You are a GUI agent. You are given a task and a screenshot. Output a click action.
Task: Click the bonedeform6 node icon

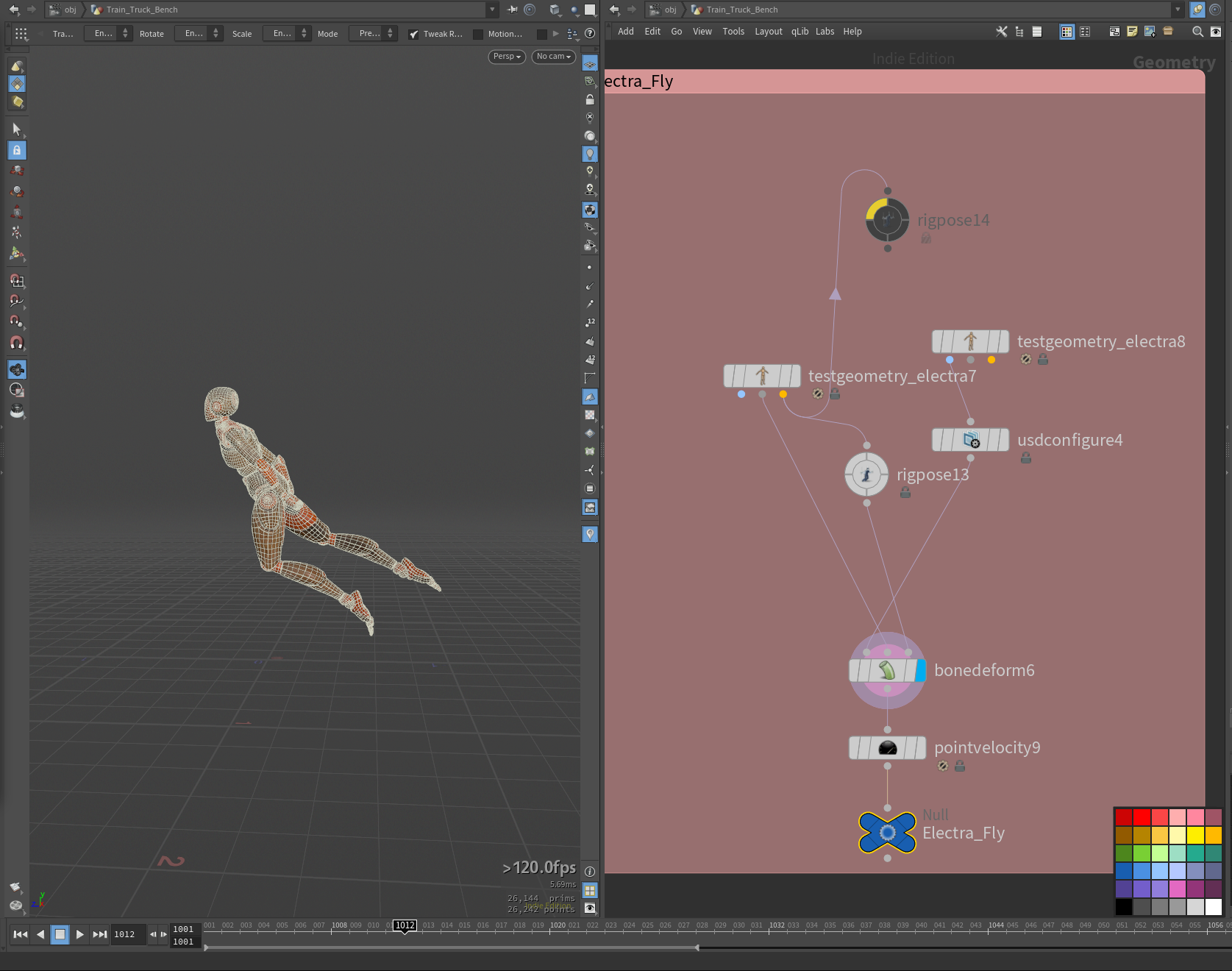887,671
